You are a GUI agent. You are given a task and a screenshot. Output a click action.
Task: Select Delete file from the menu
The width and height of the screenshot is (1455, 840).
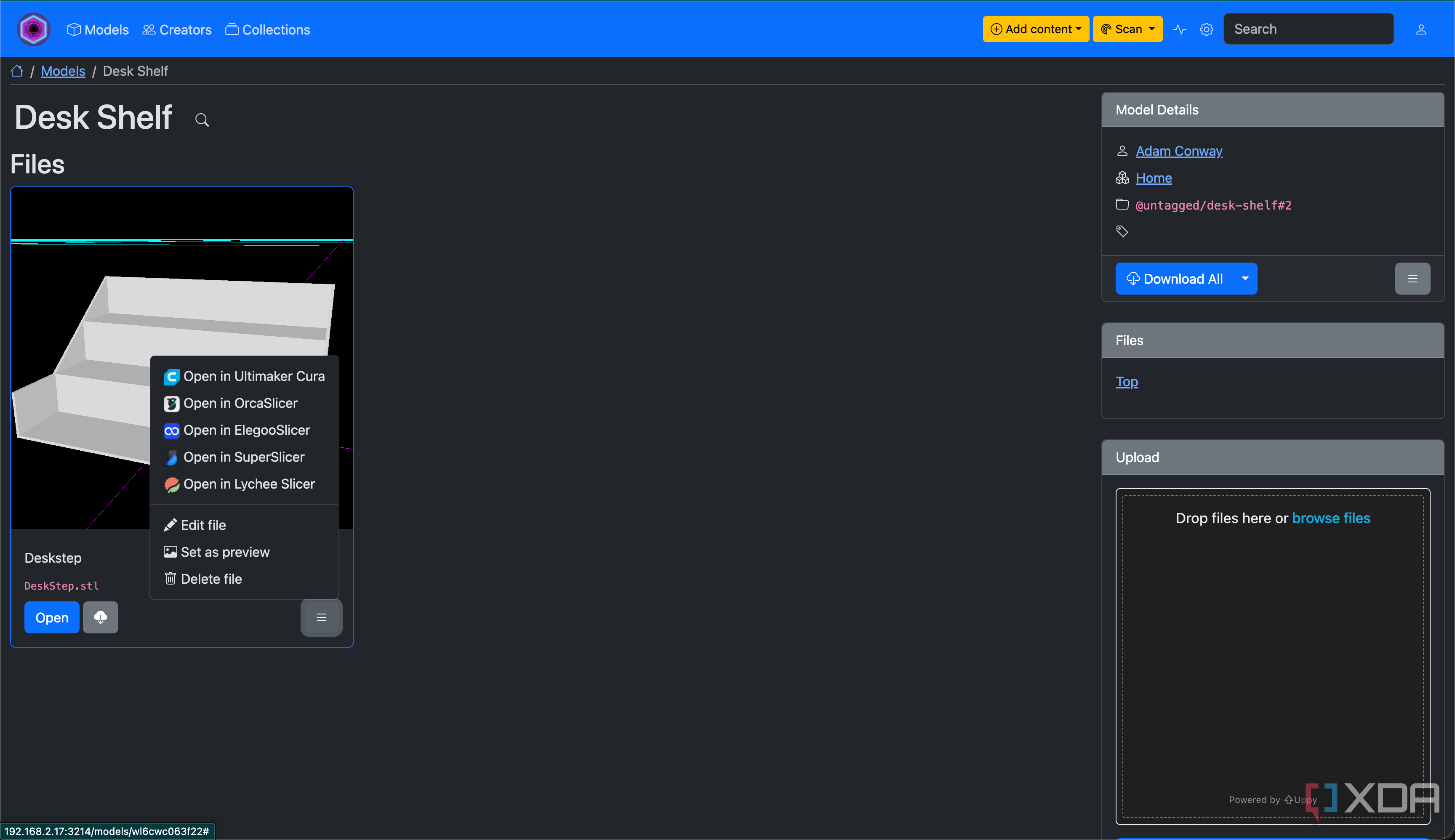coord(244,579)
